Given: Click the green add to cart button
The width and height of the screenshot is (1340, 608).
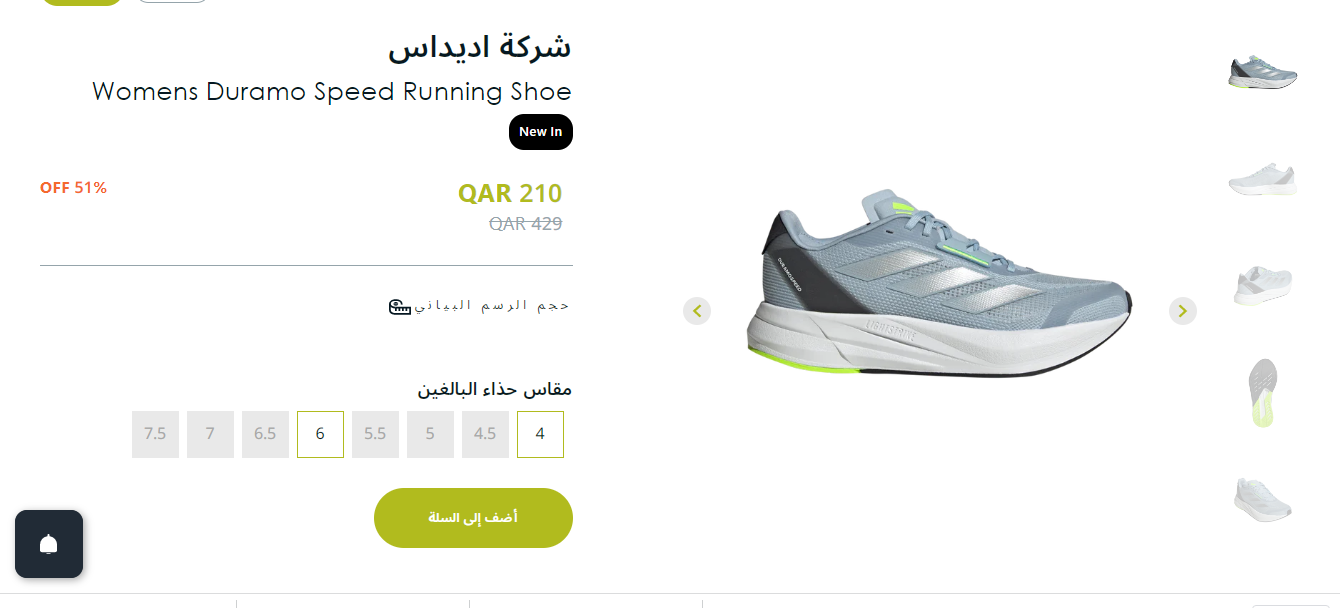Looking at the screenshot, I should point(473,518).
